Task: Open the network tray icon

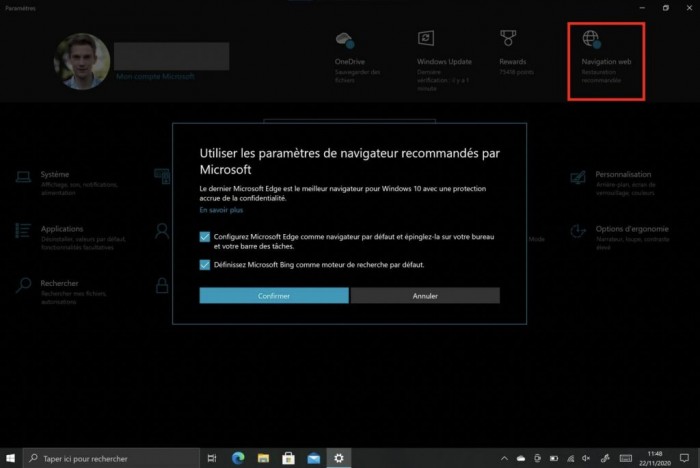Action: 571,458
